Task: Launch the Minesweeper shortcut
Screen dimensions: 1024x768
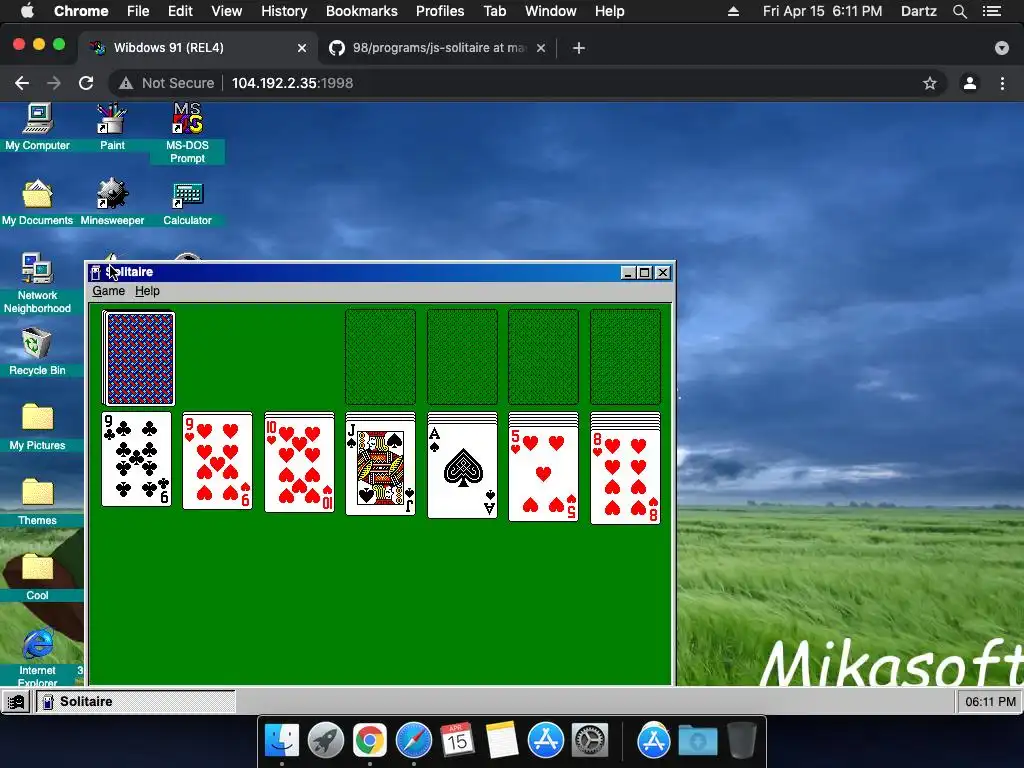Action: click(112, 202)
